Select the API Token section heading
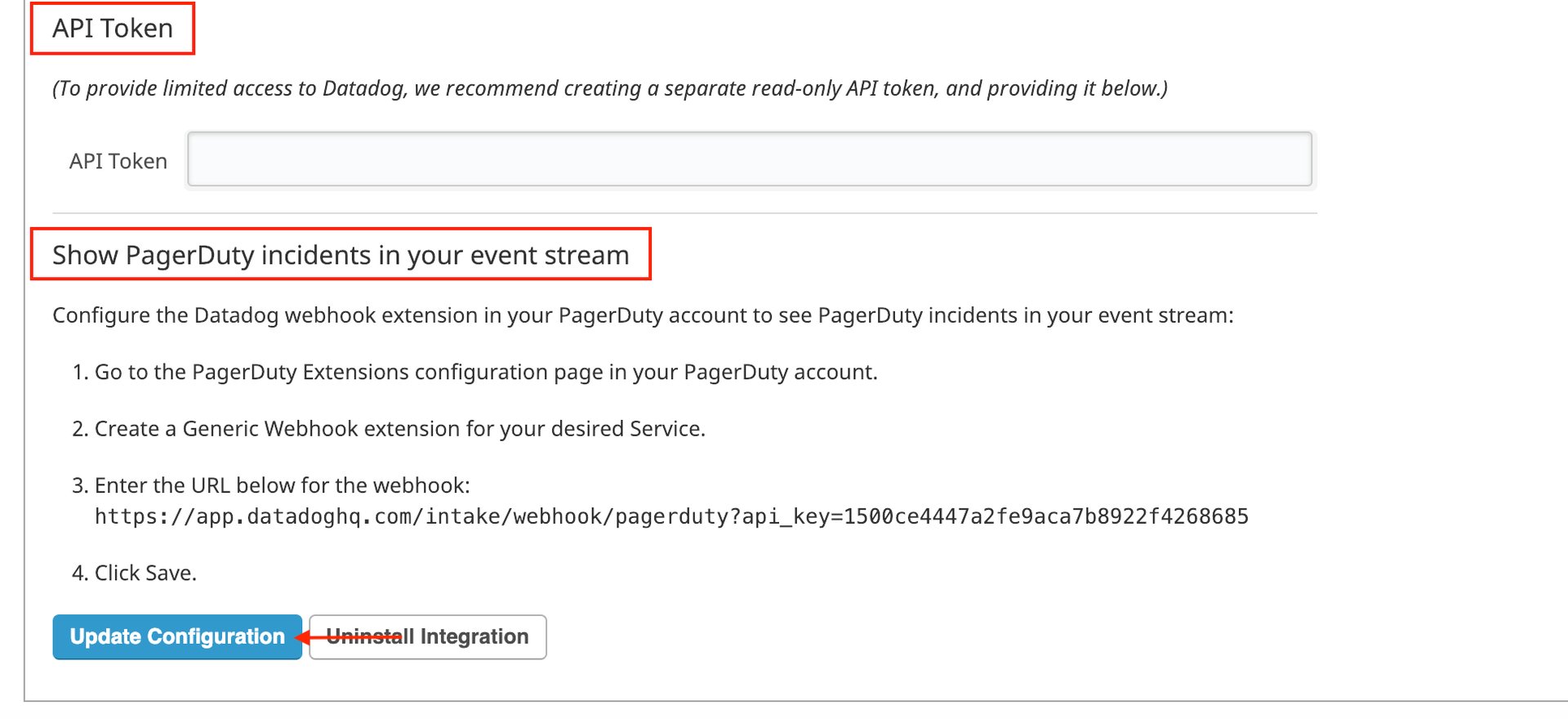Screen dimensions: 1568x719 click(x=113, y=29)
